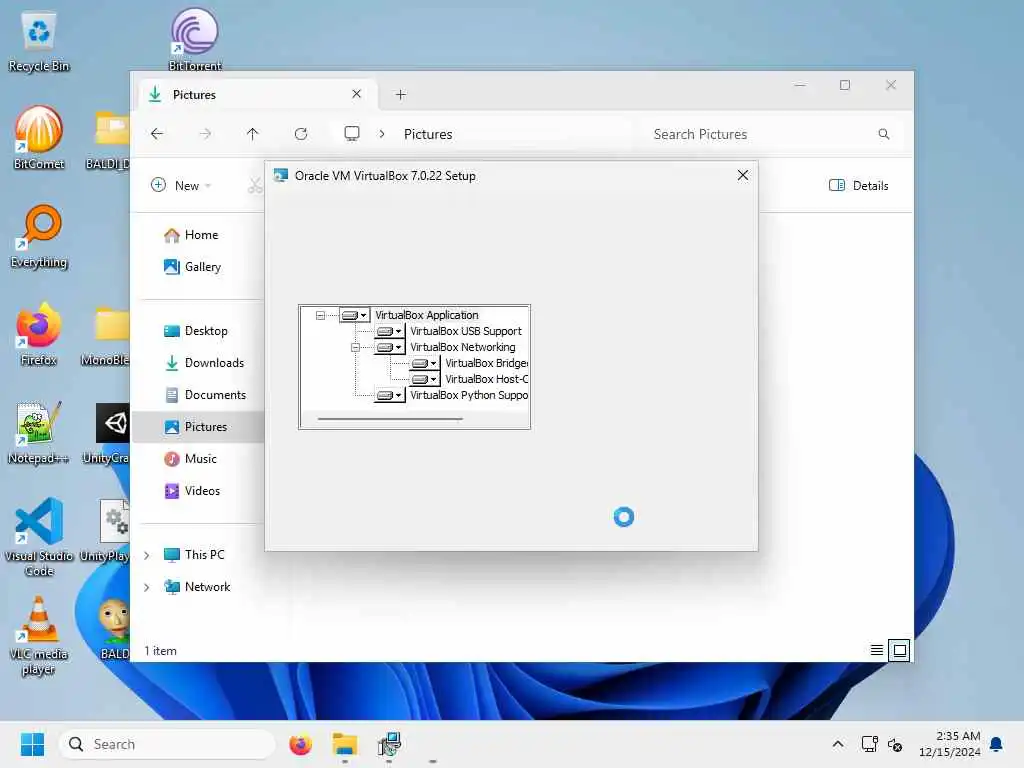
Task: Show hidden system tray icons
Action: (838, 744)
